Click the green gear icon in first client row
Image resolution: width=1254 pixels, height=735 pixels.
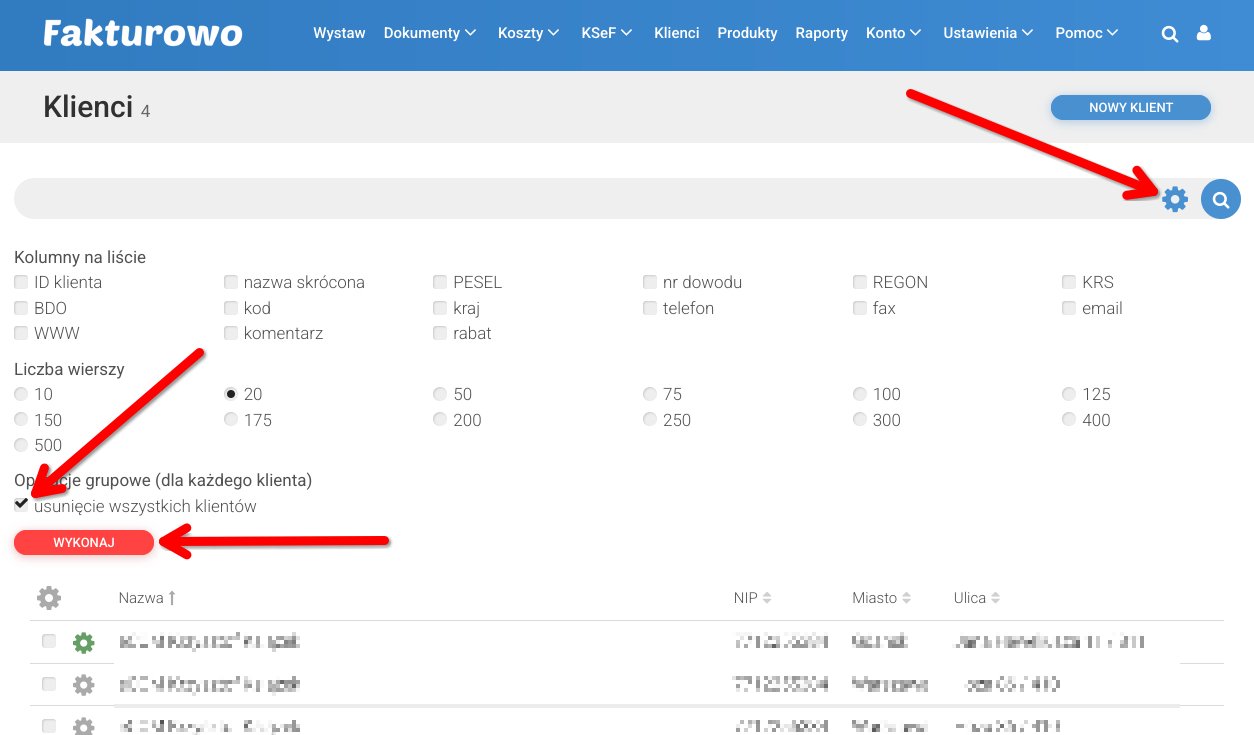pyautogui.click(x=84, y=643)
